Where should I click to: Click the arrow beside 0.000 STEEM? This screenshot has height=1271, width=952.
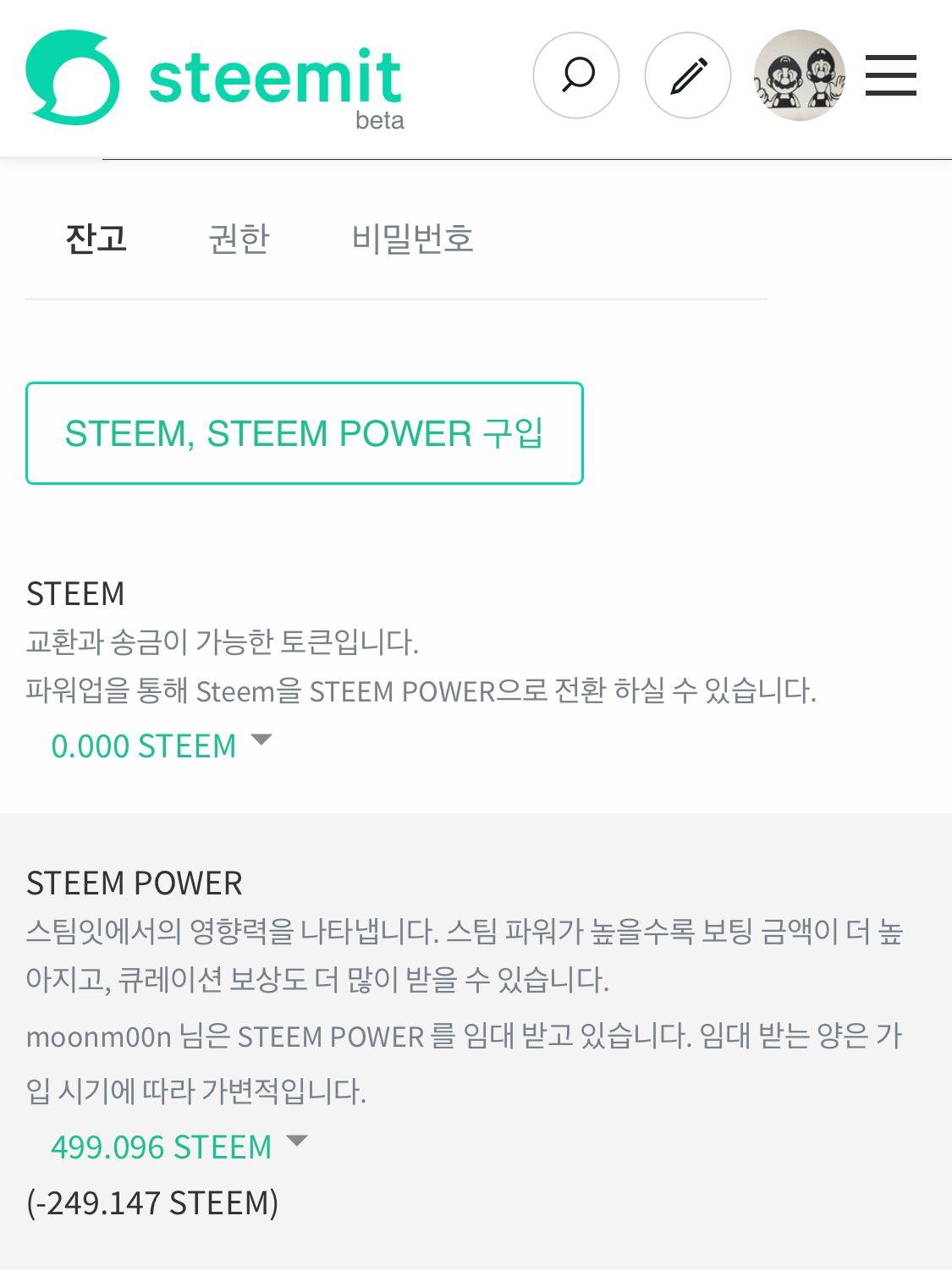coord(261,740)
